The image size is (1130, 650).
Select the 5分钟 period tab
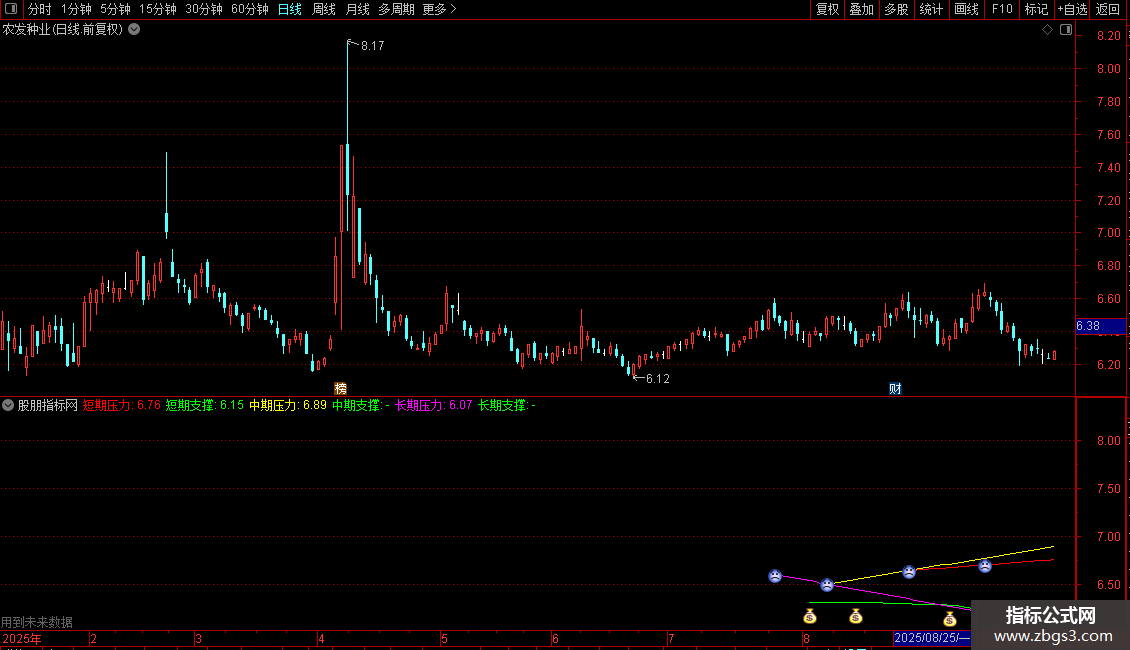pos(115,9)
